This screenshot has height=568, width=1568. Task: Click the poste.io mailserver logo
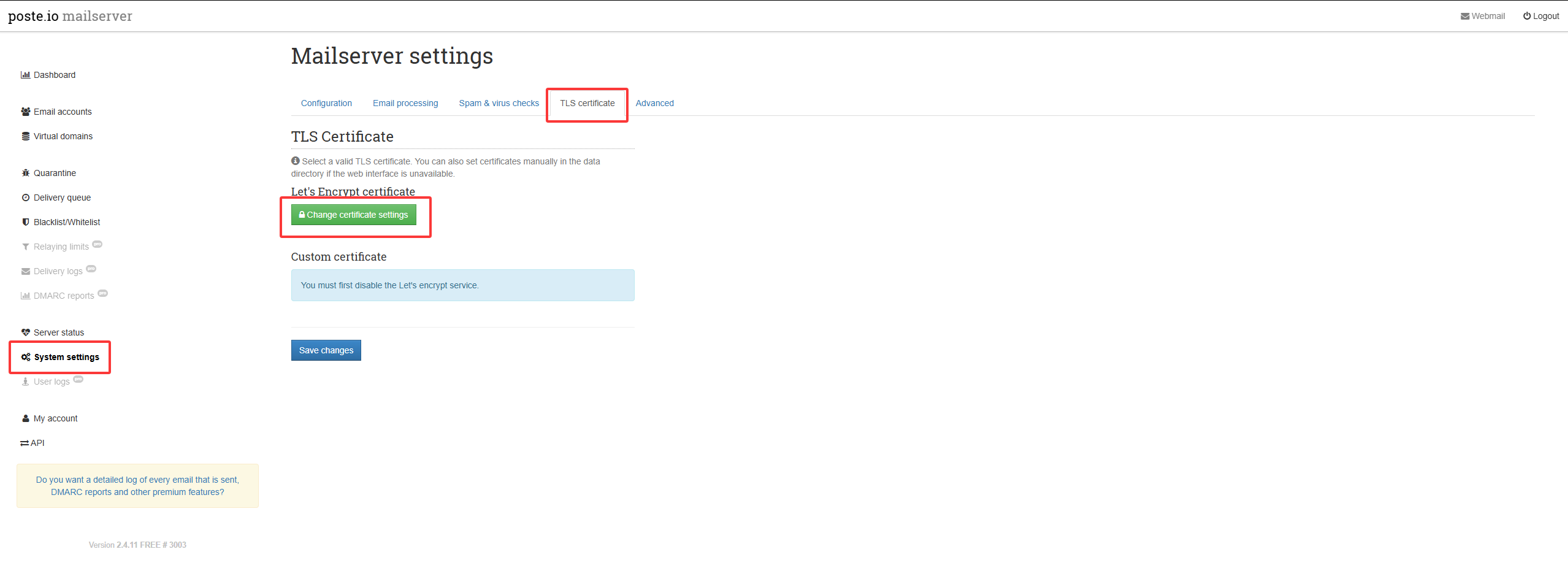(70, 16)
